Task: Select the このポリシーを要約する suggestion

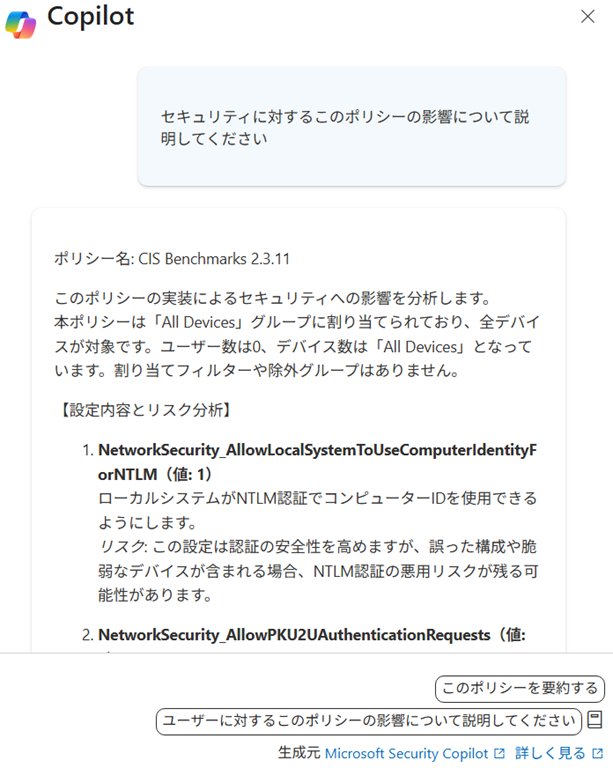Action: (520, 688)
